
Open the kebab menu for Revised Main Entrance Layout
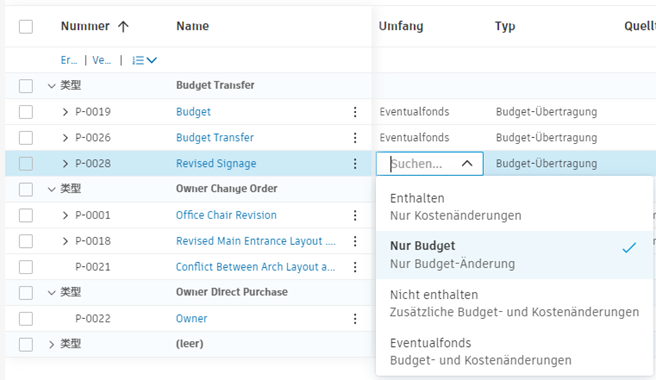(355, 241)
